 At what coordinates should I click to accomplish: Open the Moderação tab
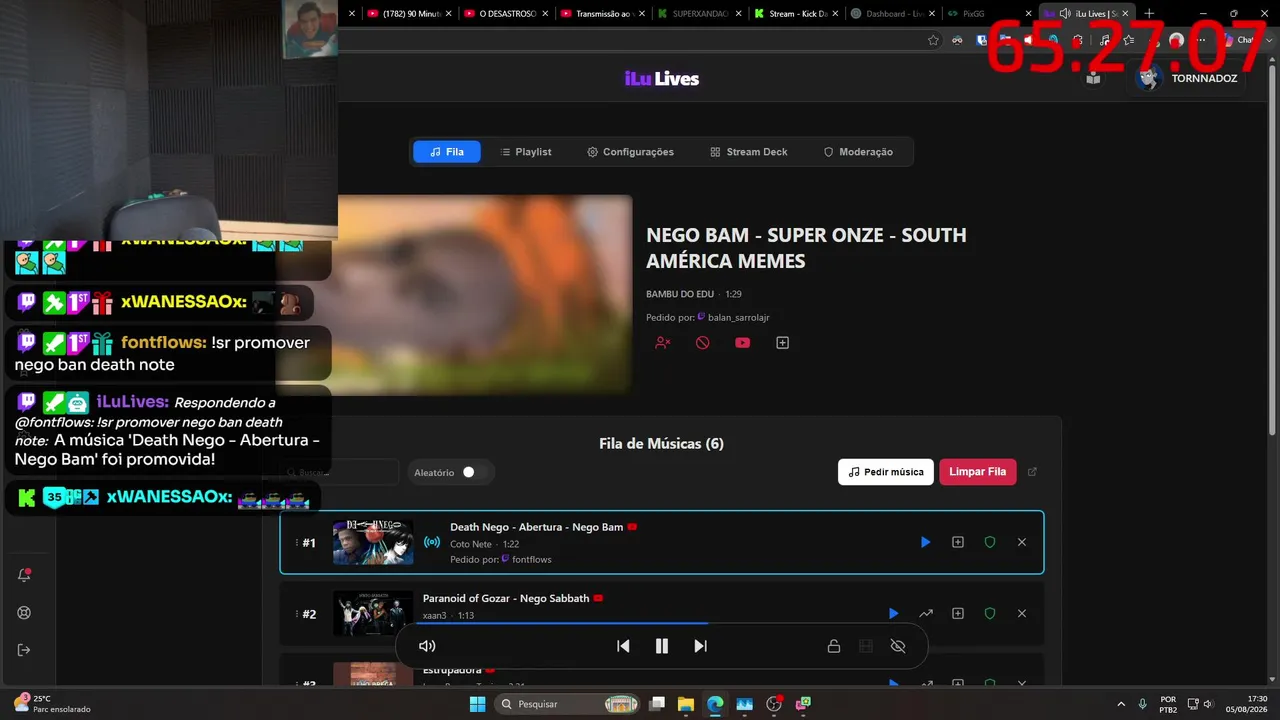click(x=858, y=152)
